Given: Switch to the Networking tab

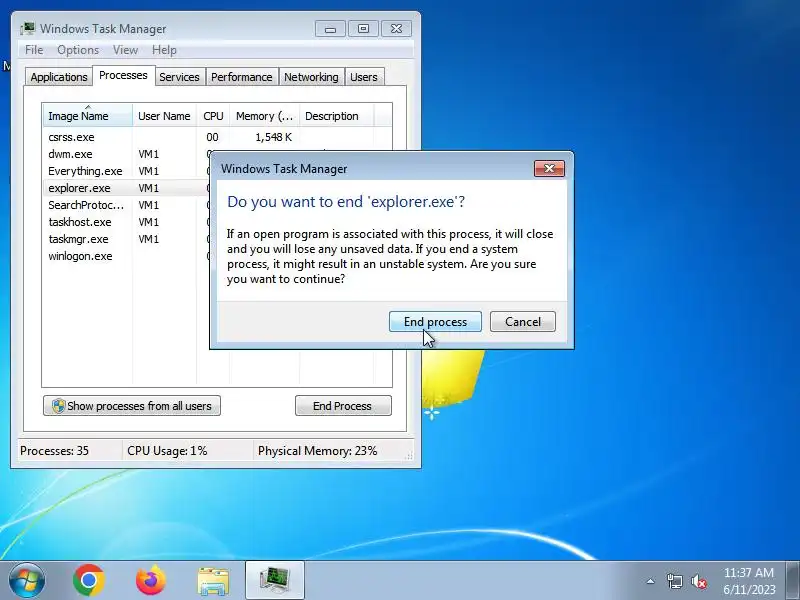Looking at the screenshot, I should (x=311, y=77).
